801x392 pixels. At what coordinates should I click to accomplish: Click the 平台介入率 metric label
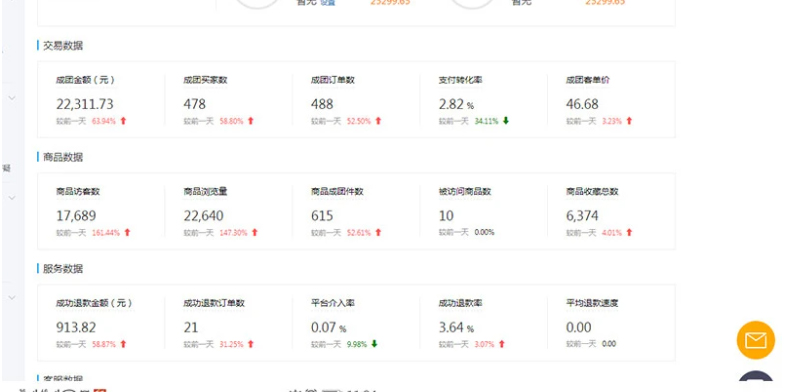[x=333, y=303]
